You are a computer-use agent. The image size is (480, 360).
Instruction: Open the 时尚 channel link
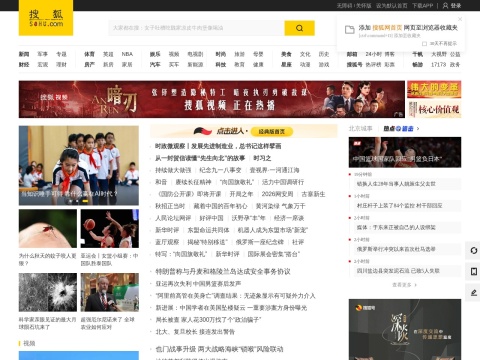click(221, 54)
